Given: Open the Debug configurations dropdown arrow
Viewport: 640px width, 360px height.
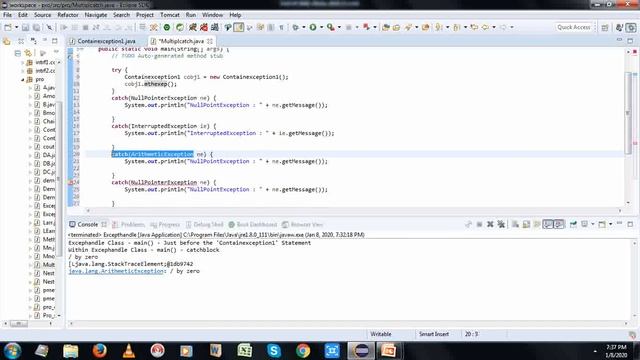Looking at the screenshot, I should (x=304, y=27).
